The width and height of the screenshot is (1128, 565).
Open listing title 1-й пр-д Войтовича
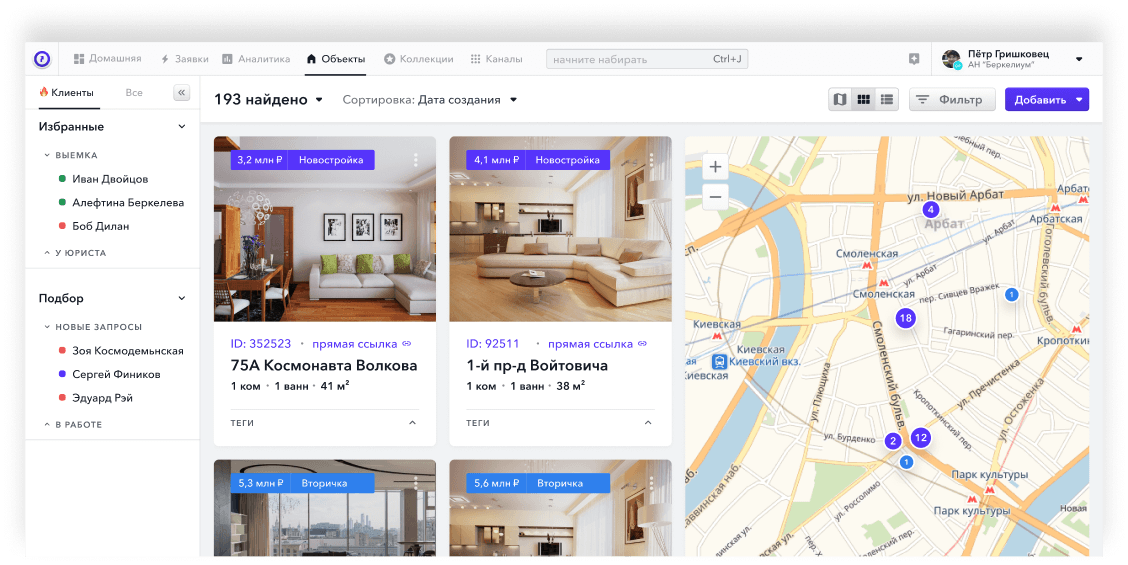[x=537, y=366]
